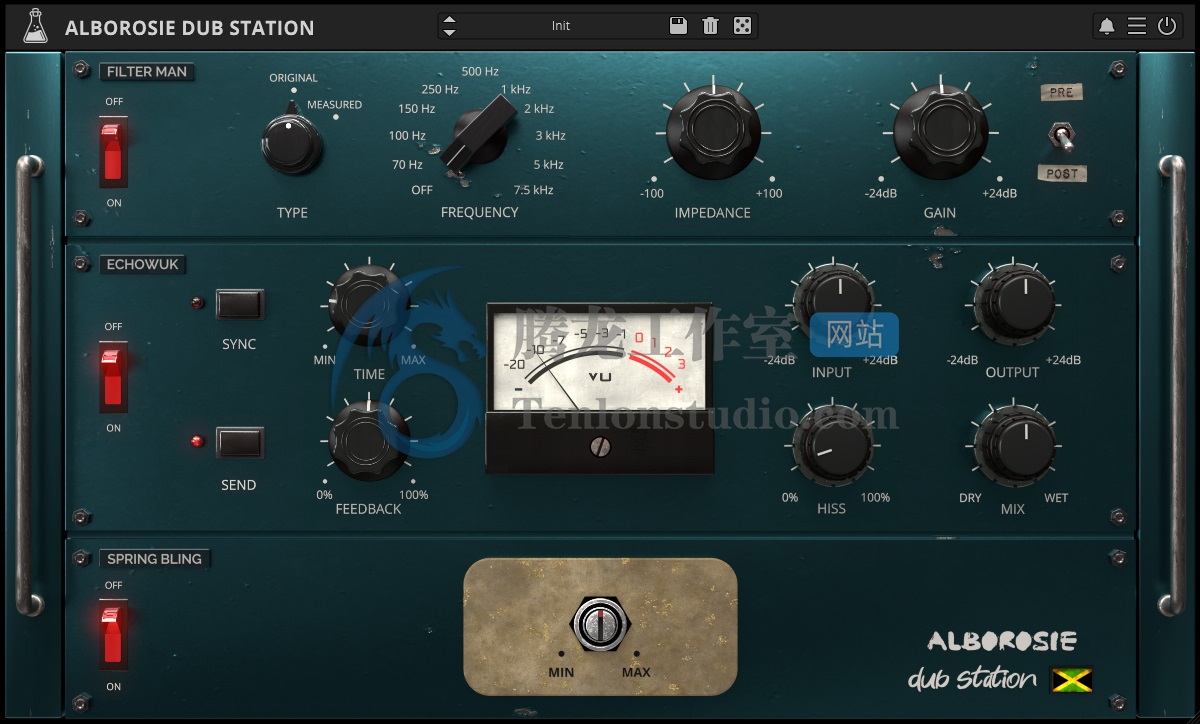1200x724 pixels.
Task: Click the Filter Man Gain knob
Action: coord(939,131)
